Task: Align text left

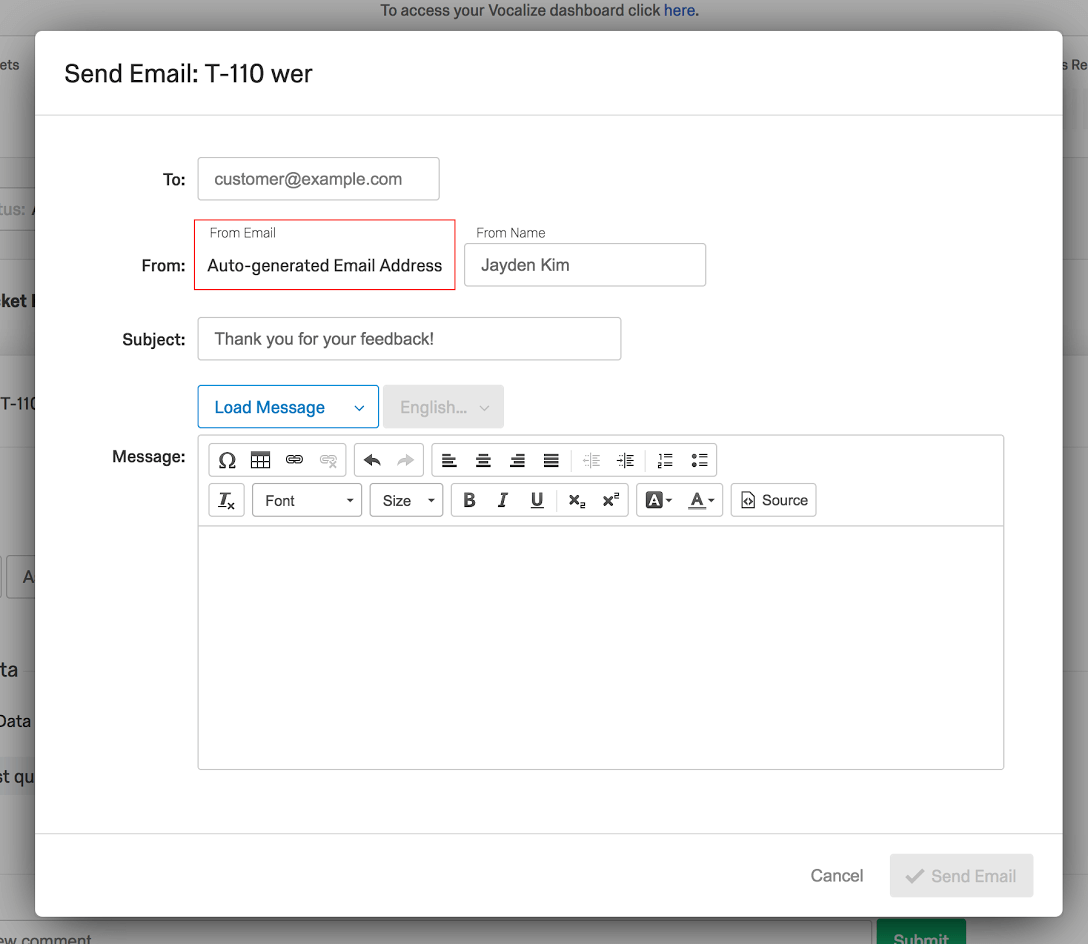Action: point(449,460)
